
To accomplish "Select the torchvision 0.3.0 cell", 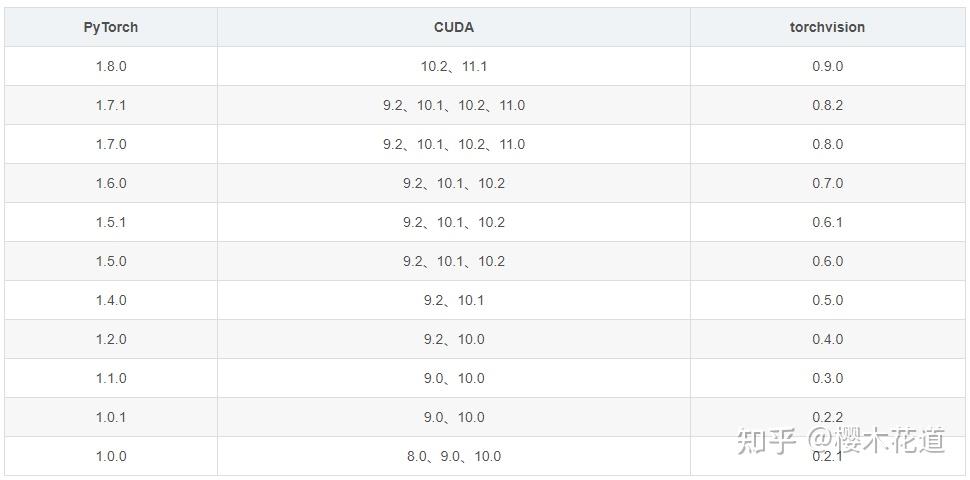I will click(827, 378).
